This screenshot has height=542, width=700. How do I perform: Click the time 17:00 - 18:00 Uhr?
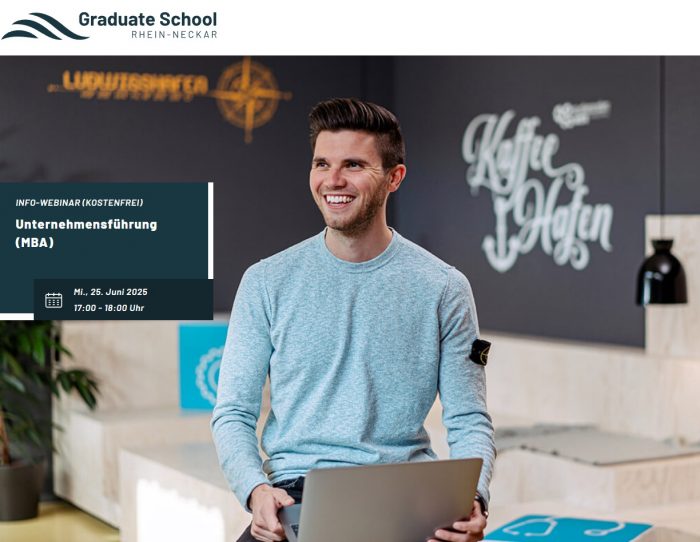(109, 308)
